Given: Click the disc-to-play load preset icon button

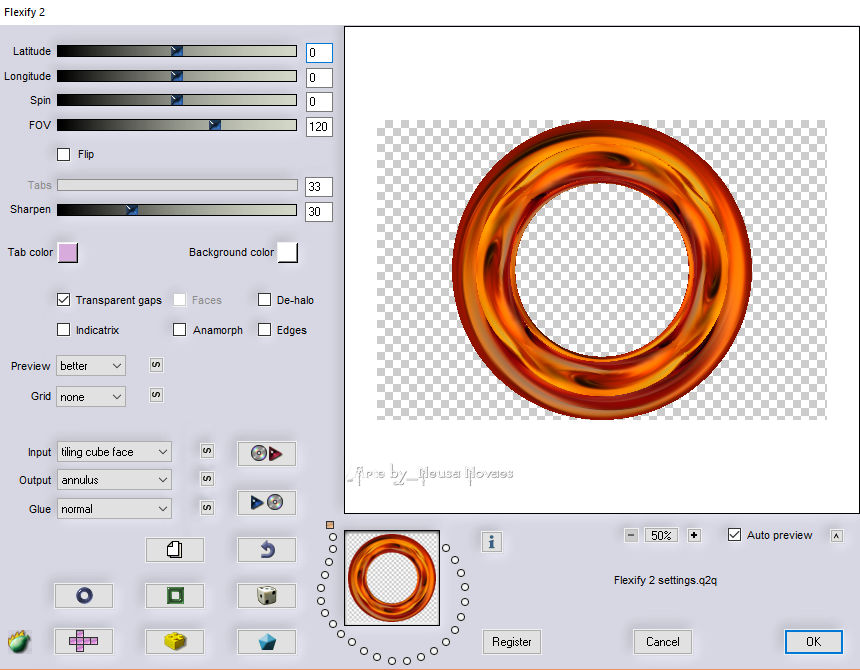Looking at the screenshot, I should pos(267,453).
